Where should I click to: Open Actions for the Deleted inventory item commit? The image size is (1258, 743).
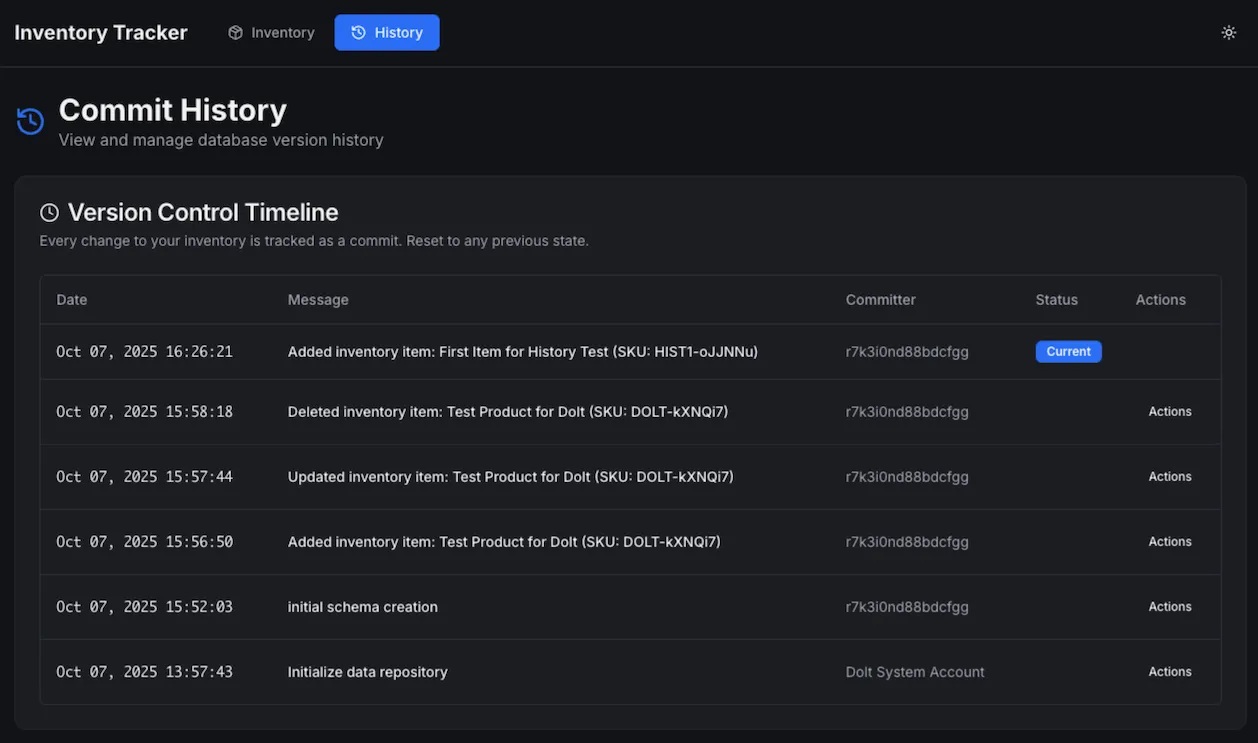pyautogui.click(x=1169, y=412)
